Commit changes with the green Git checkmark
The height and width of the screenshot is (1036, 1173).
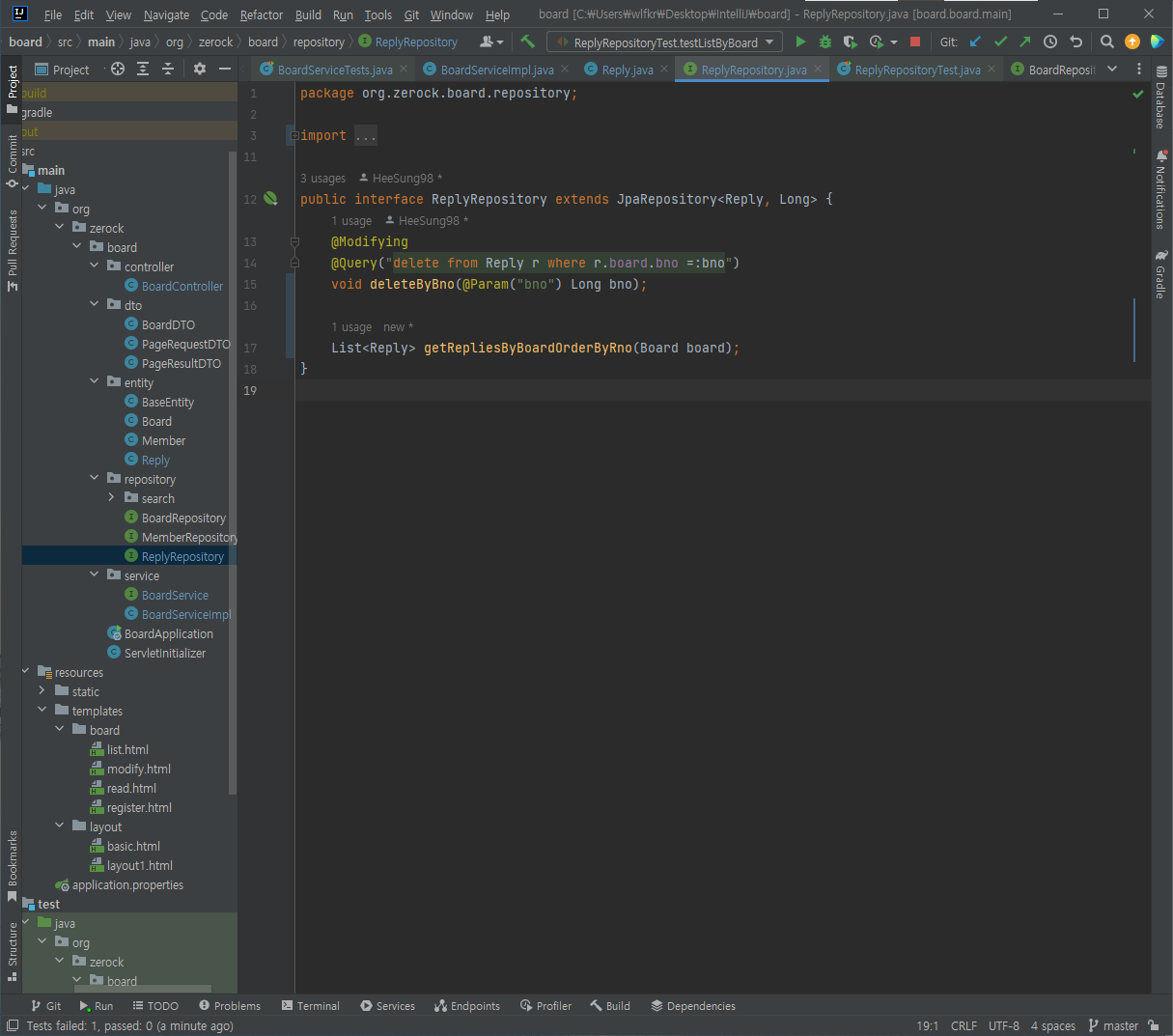[1000, 42]
